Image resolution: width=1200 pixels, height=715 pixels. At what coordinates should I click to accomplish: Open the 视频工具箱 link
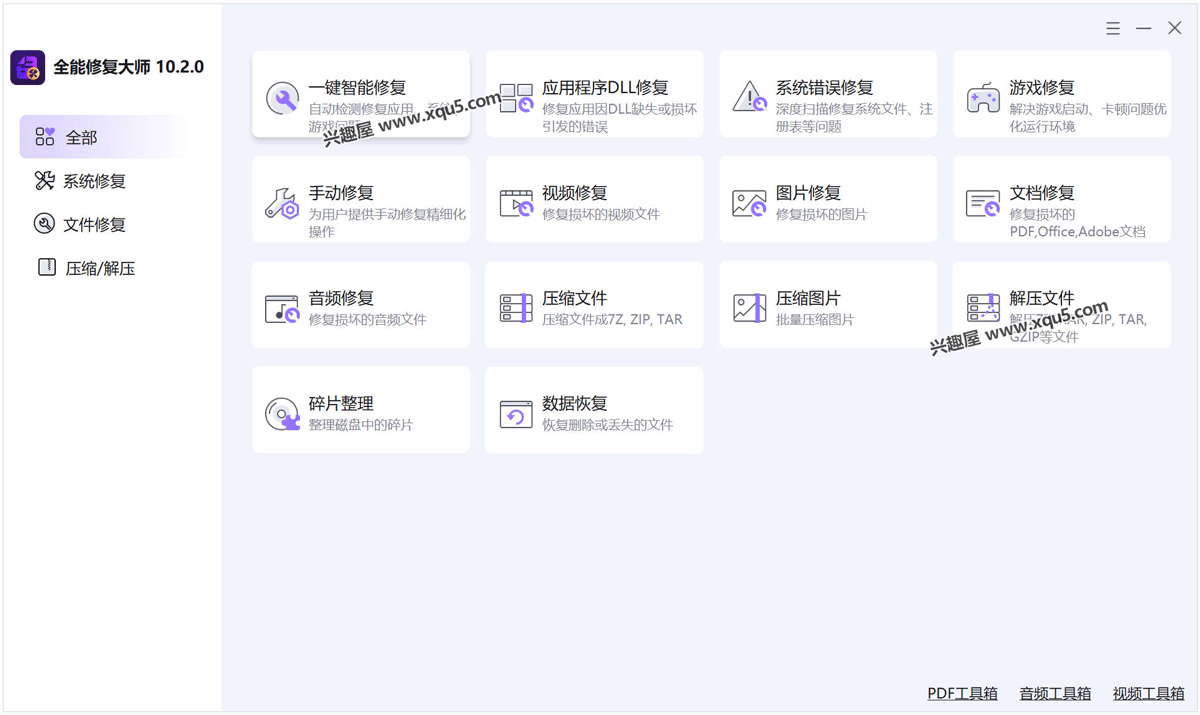[x=1148, y=693]
